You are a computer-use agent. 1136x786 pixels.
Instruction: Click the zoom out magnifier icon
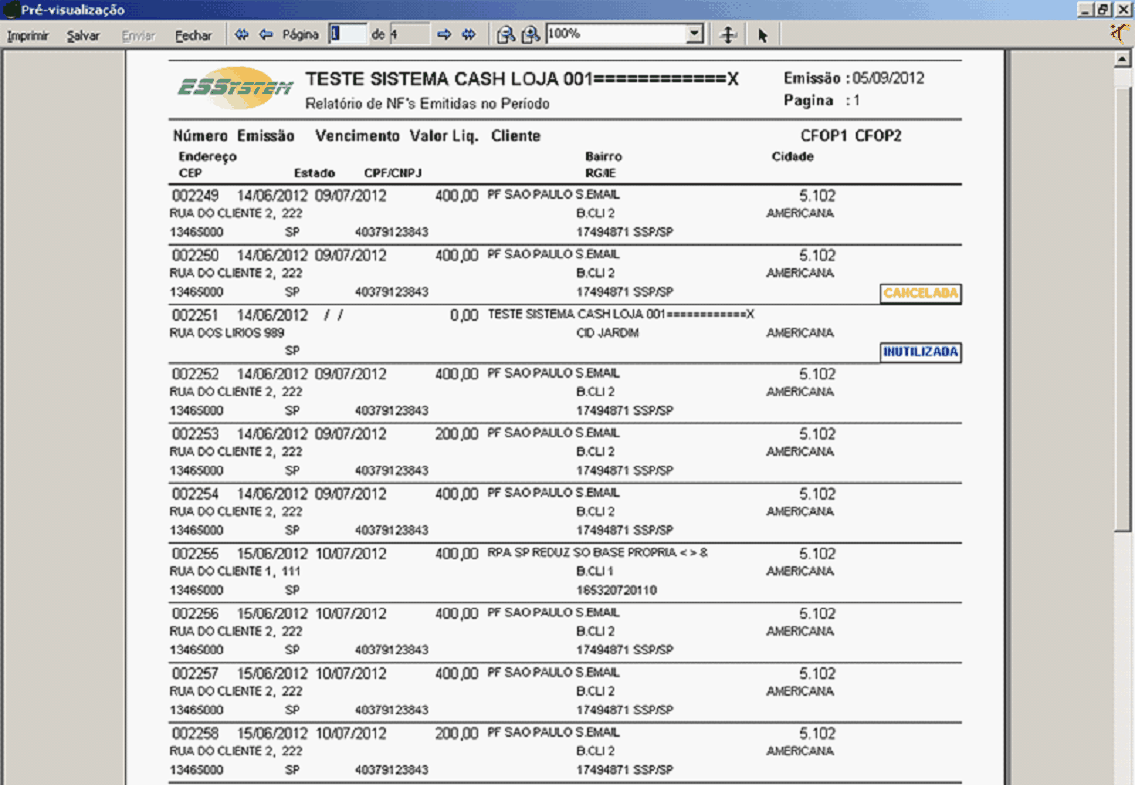pyautogui.click(x=506, y=35)
